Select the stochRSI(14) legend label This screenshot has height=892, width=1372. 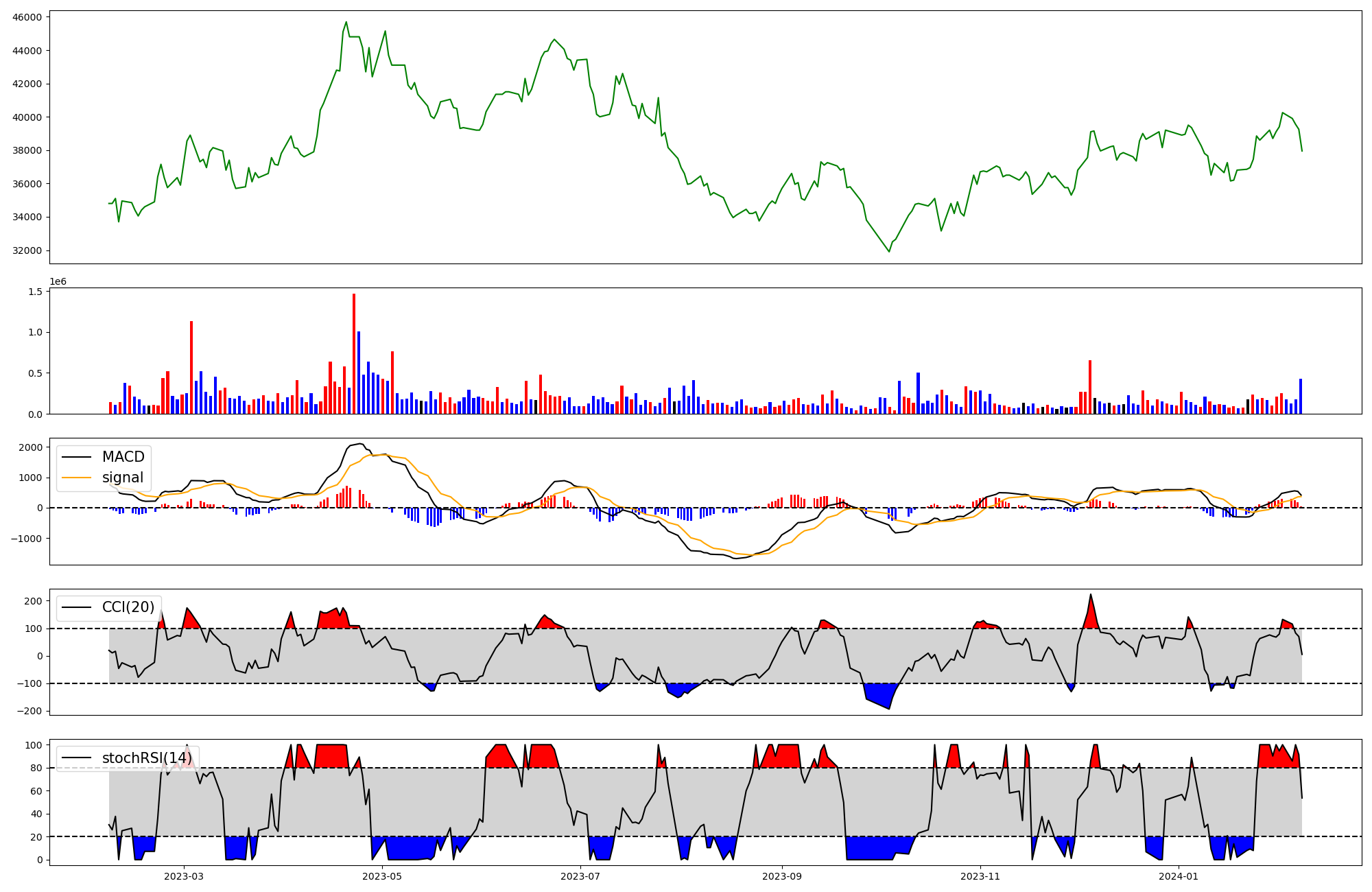click(x=146, y=758)
